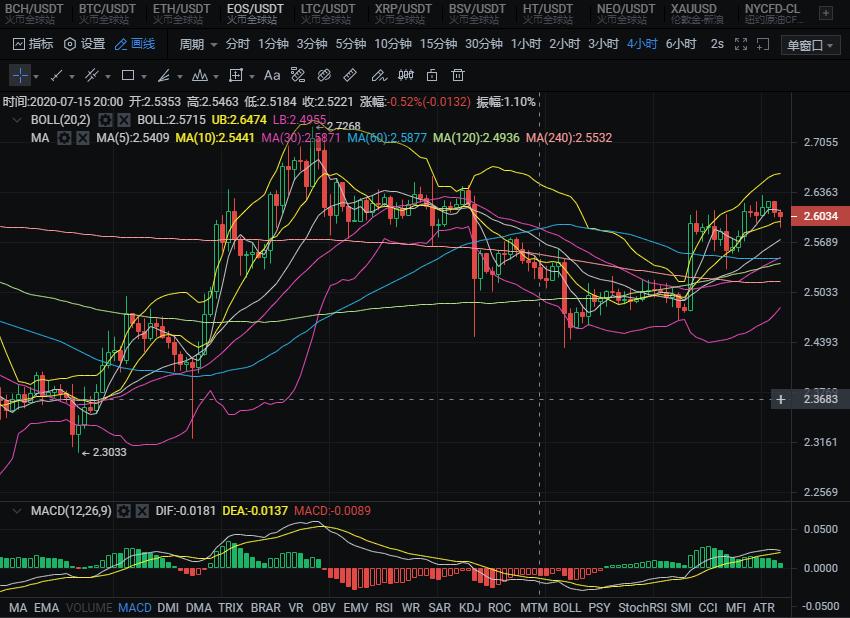Select the parallel channel line tool
The height and width of the screenshot is (618, 850).
pyautogui.click(x=92, y=75)
